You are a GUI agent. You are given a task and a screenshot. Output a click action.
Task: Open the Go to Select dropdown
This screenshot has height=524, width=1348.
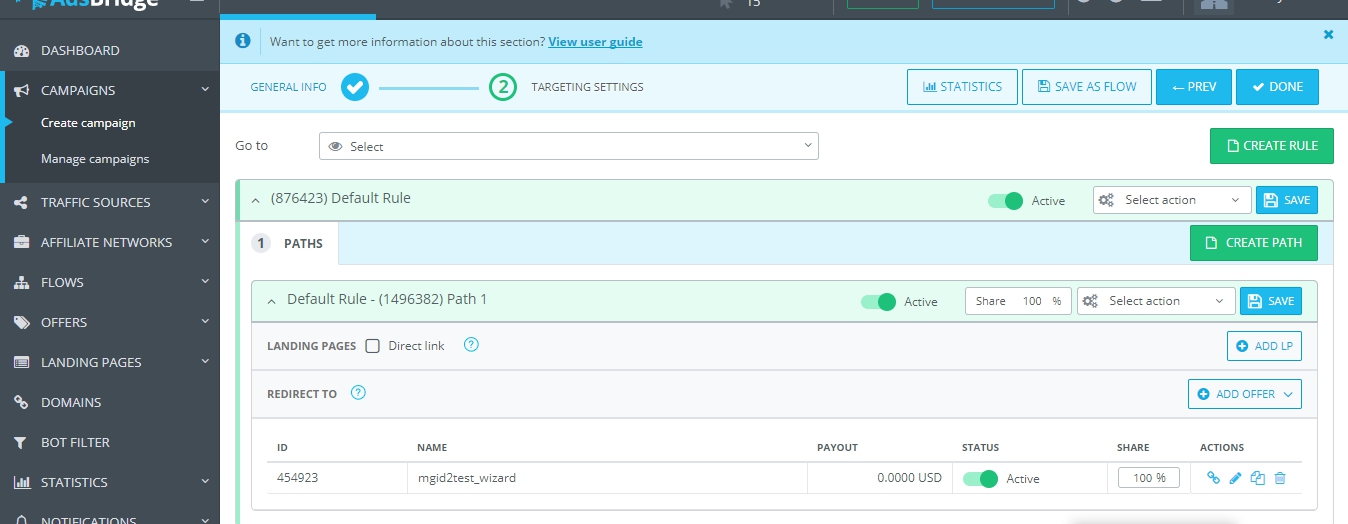pyautogui.click(x=568, y=147)
